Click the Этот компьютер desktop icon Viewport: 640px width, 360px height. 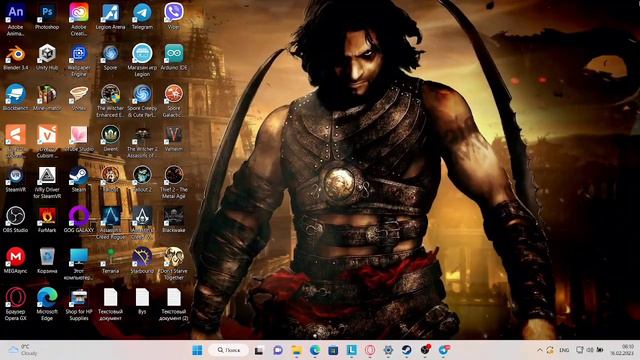point(79,263)
